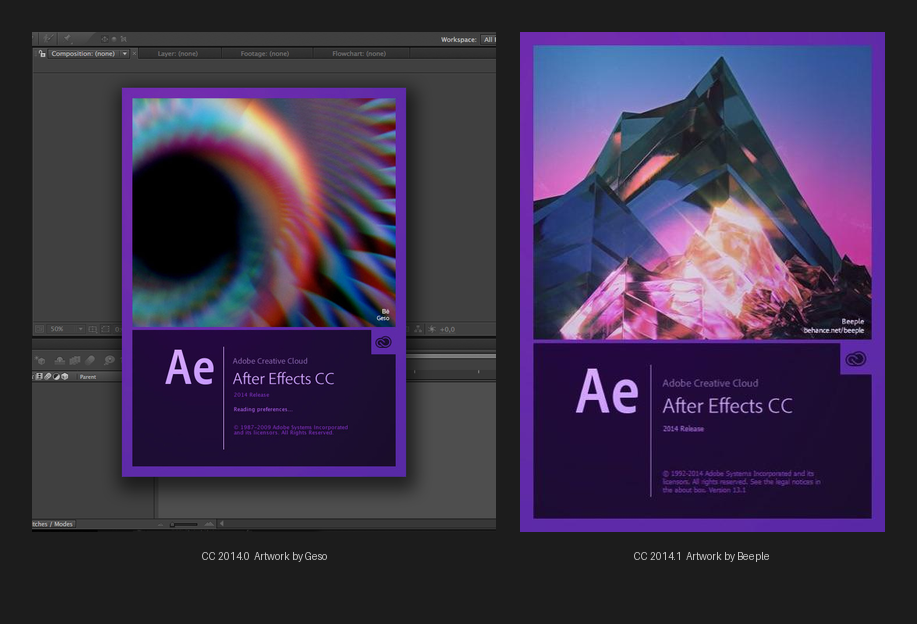
Task: Click the Reset Exposure icon near +0,0
Action: 432,329
